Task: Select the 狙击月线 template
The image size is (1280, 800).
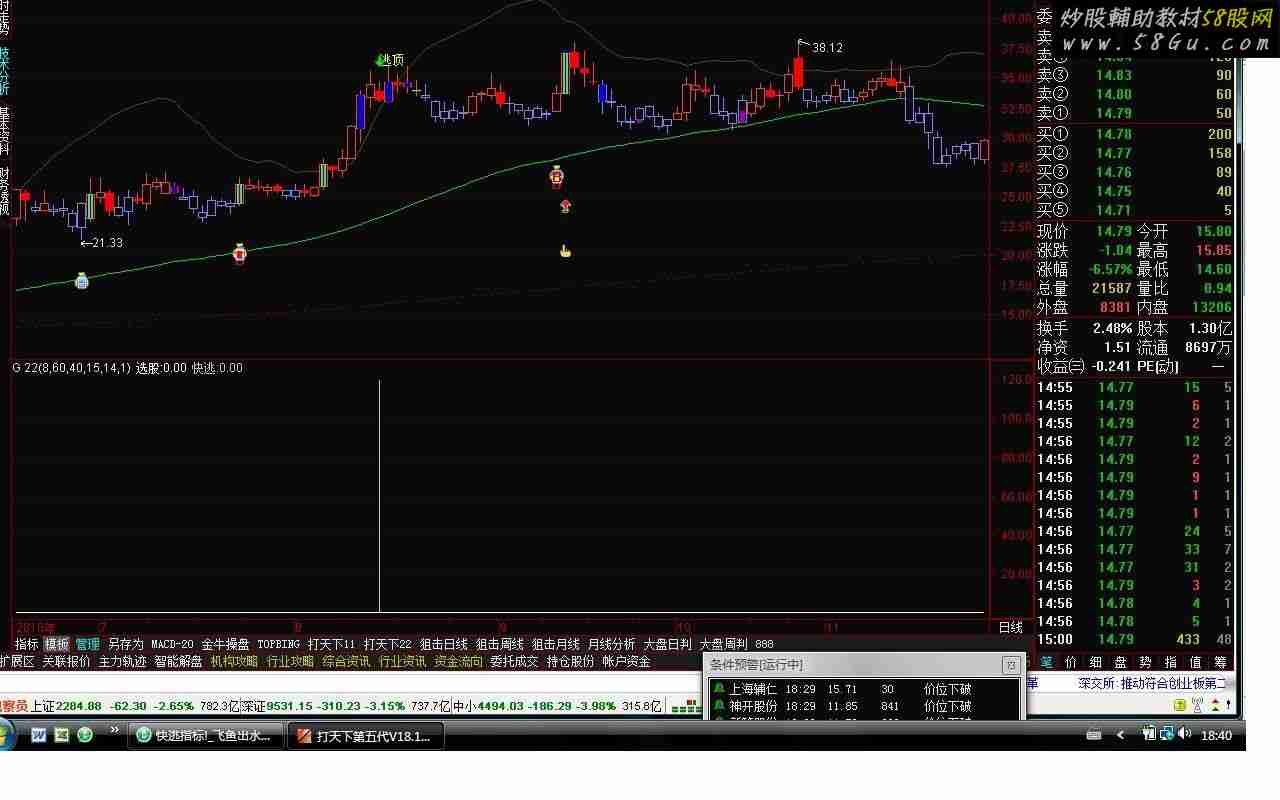Action: [555, 644]
